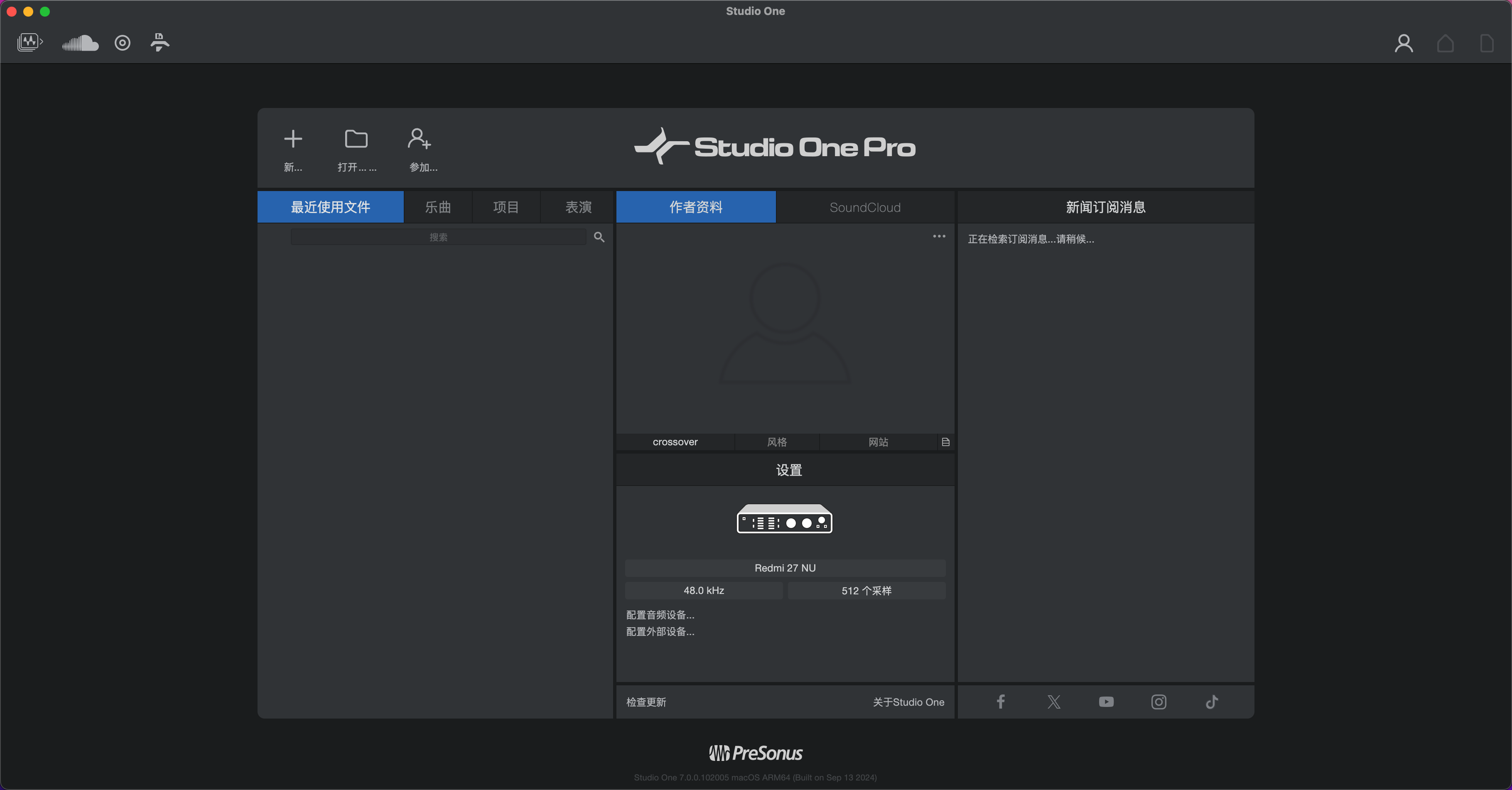Click the YouTube social icon
Screen dimensions: 1512x790
tap(1106, 702)
